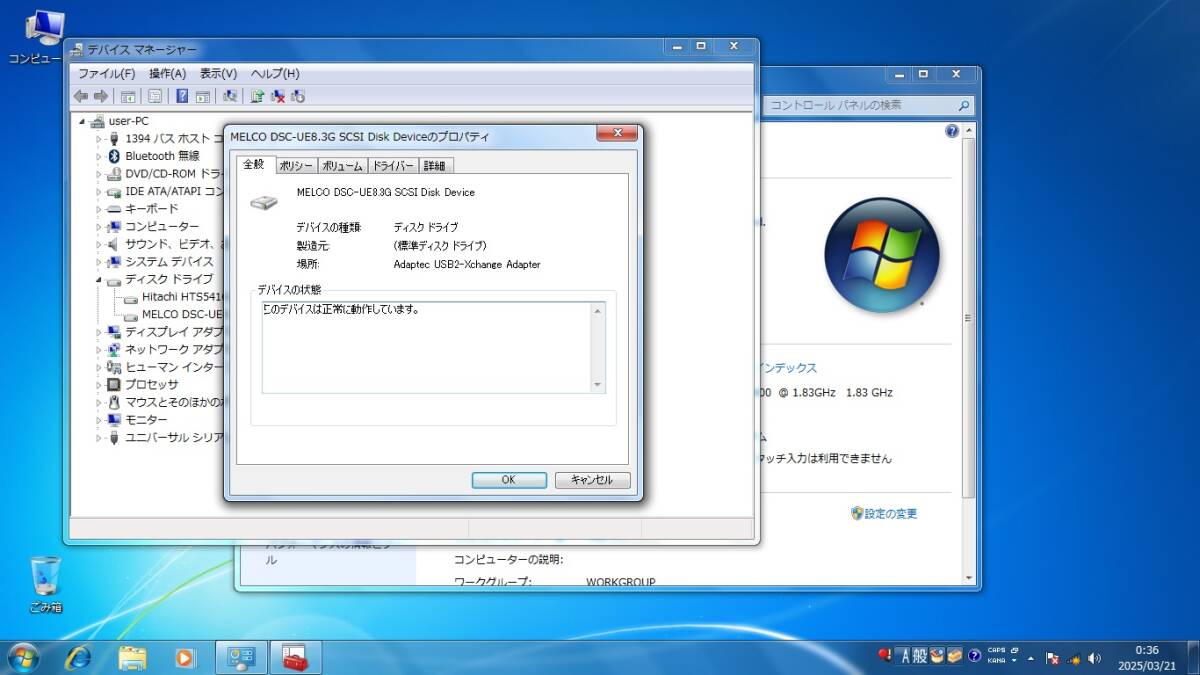Expand the Bluetooth 無線 node
This screenshot has width=1200, height=675.
pos(99,157)
